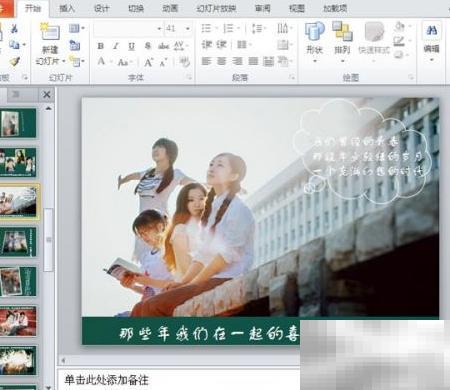Expand the font name combo box
The image size is (450, 390).
[159, 29]
